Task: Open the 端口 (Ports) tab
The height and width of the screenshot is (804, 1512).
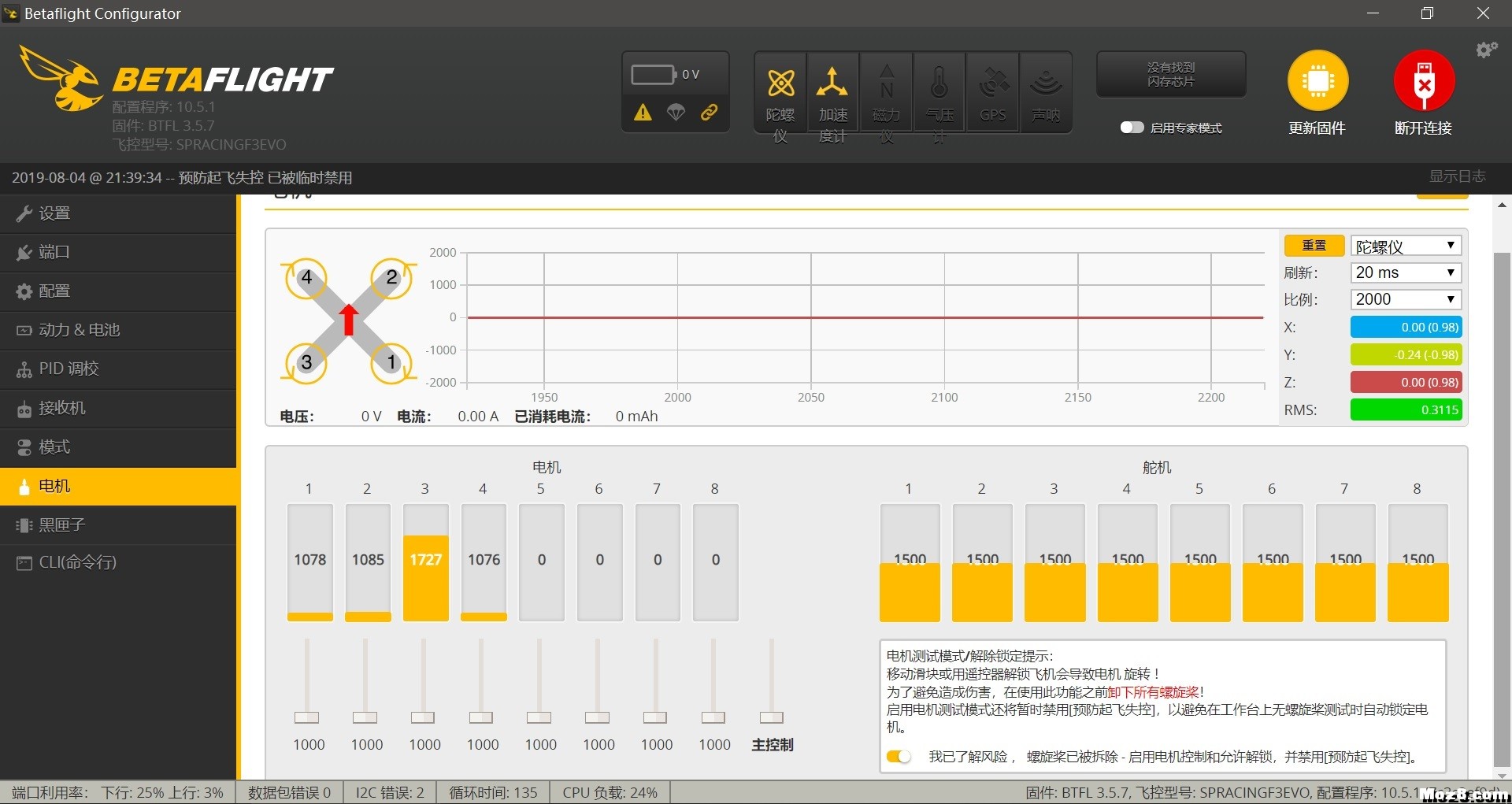Action: (x=118, y=252)
